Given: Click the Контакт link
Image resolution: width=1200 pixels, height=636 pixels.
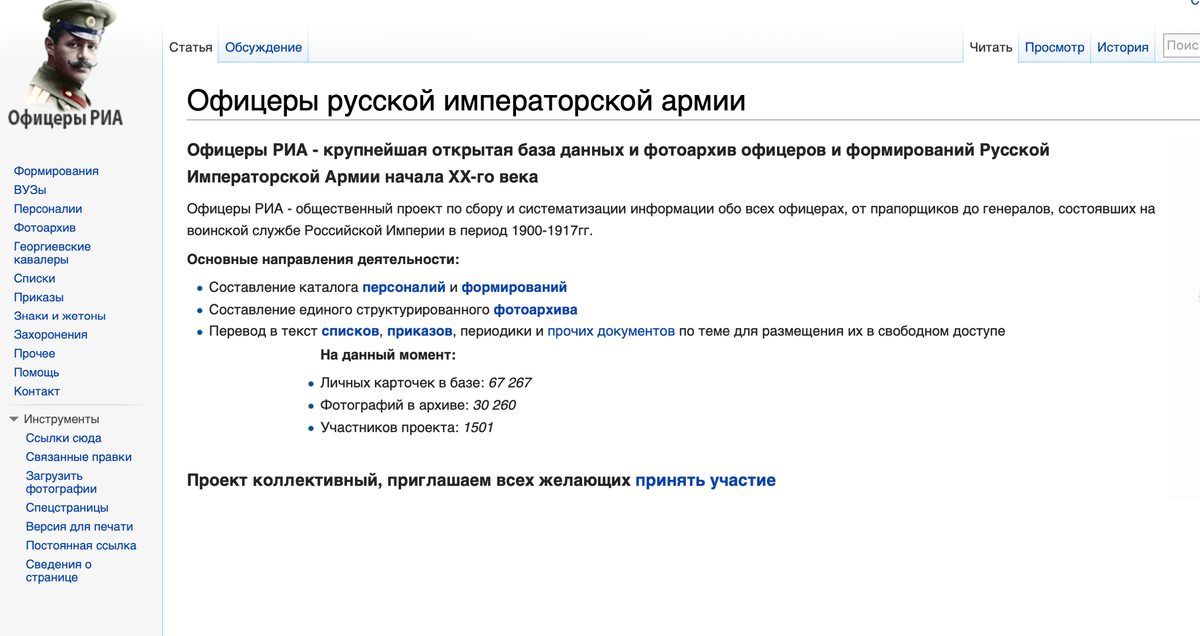Looking at the screenshot, I should pos(37,391).
